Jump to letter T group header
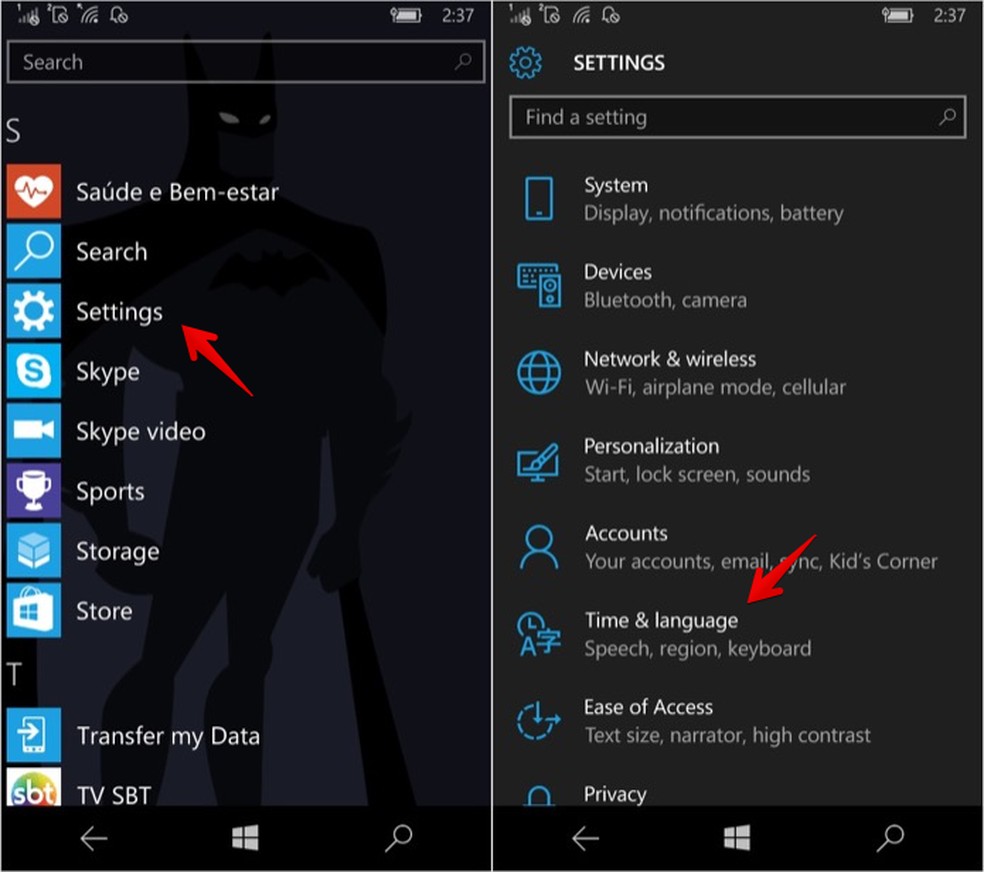This screenshot has height=872, width=984. pyautogui.click(x=14, y=674)
